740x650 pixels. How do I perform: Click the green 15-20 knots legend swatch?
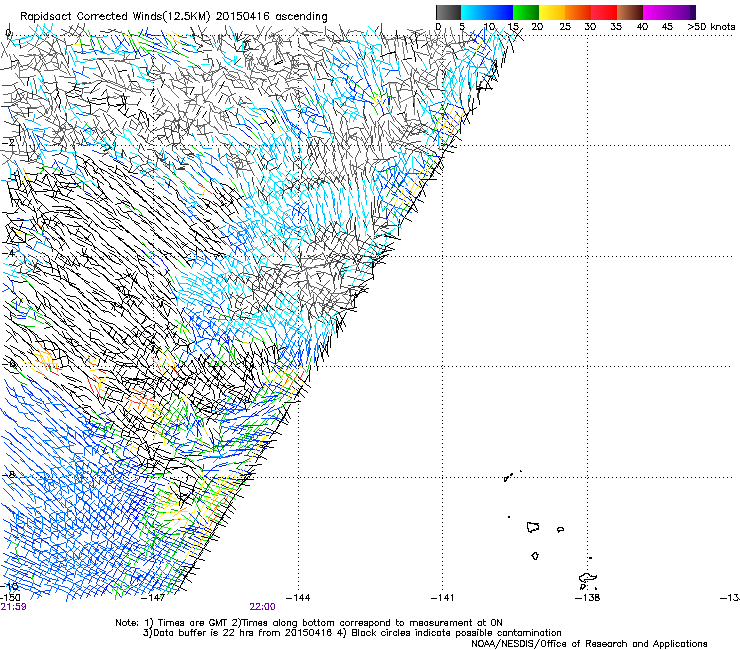click(526, 12)
